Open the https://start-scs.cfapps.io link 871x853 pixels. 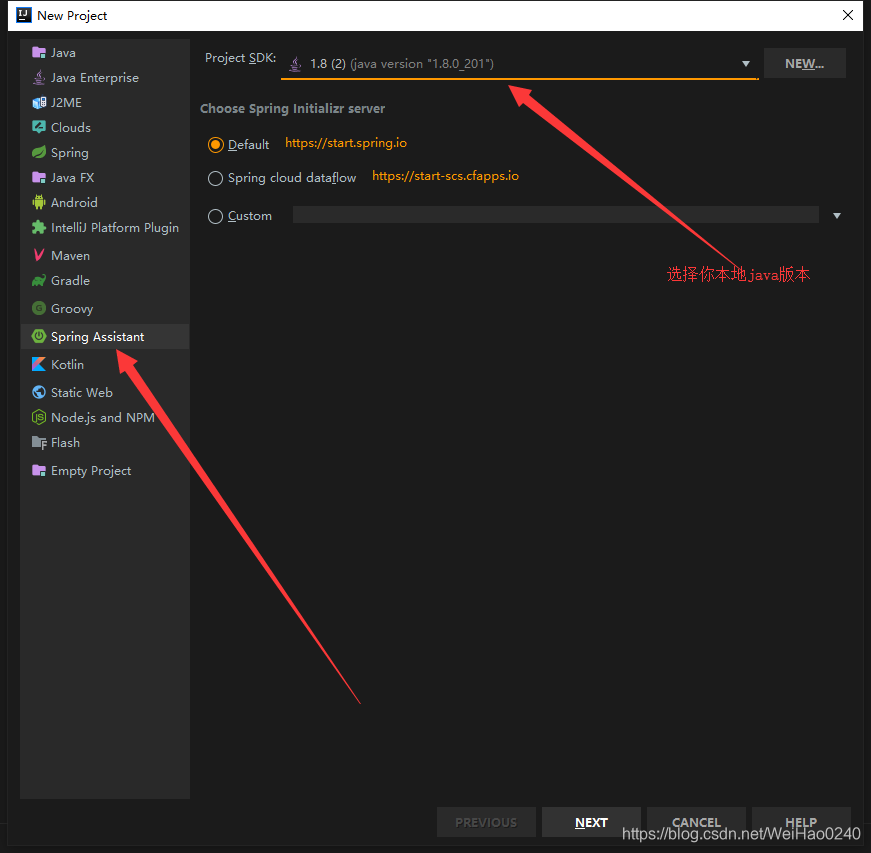pos(445,176)
